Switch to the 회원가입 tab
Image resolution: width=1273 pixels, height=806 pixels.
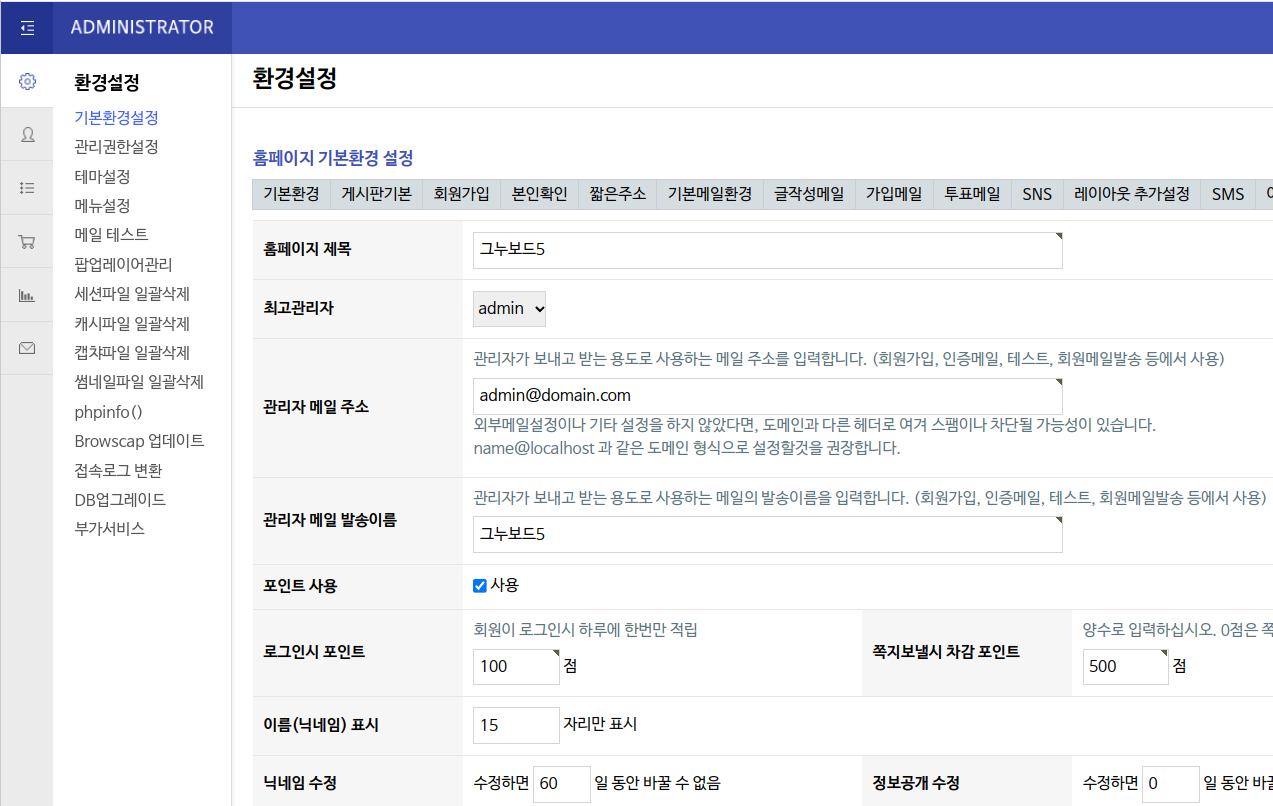point(461,194)
